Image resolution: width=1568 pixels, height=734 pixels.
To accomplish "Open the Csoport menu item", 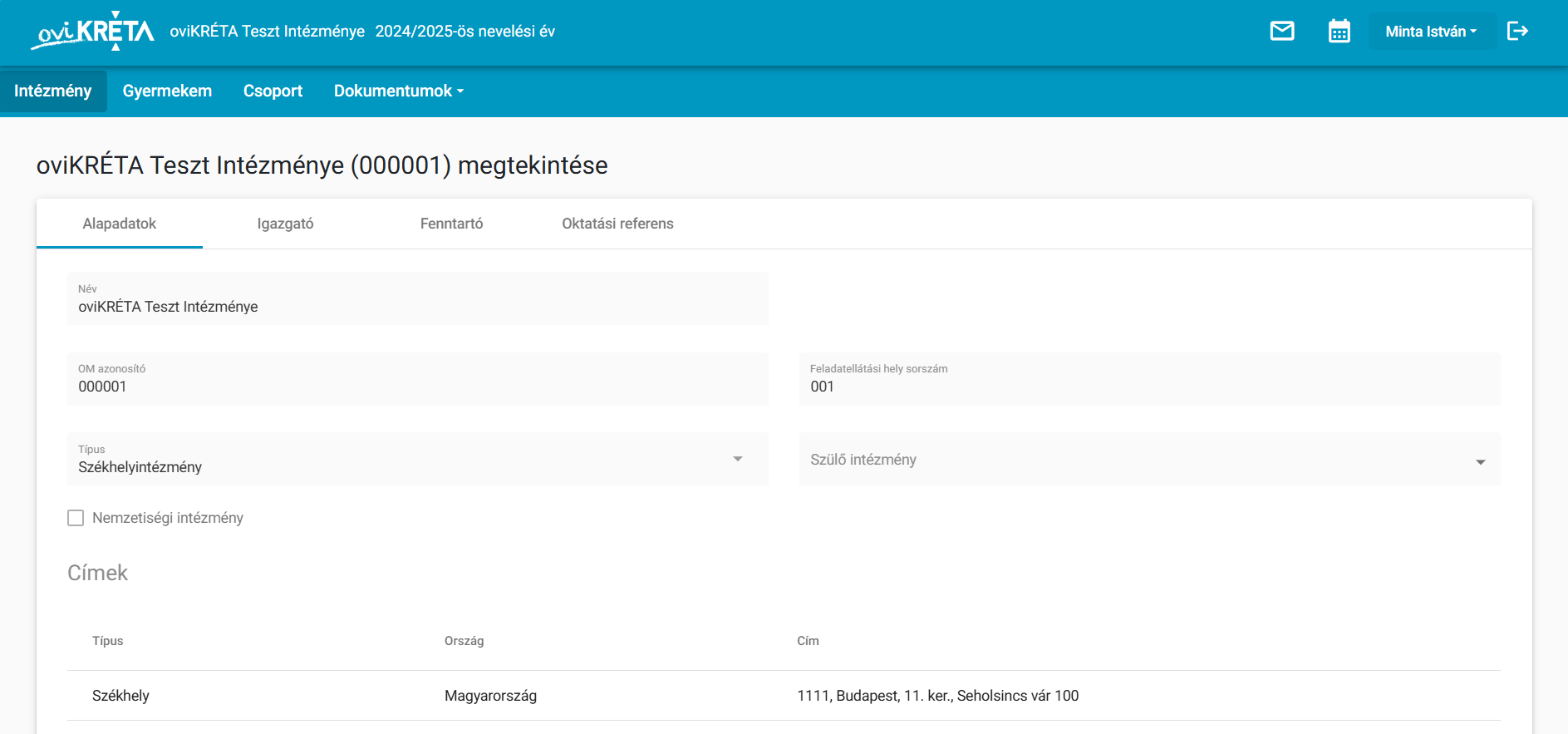I will [273, 91].
